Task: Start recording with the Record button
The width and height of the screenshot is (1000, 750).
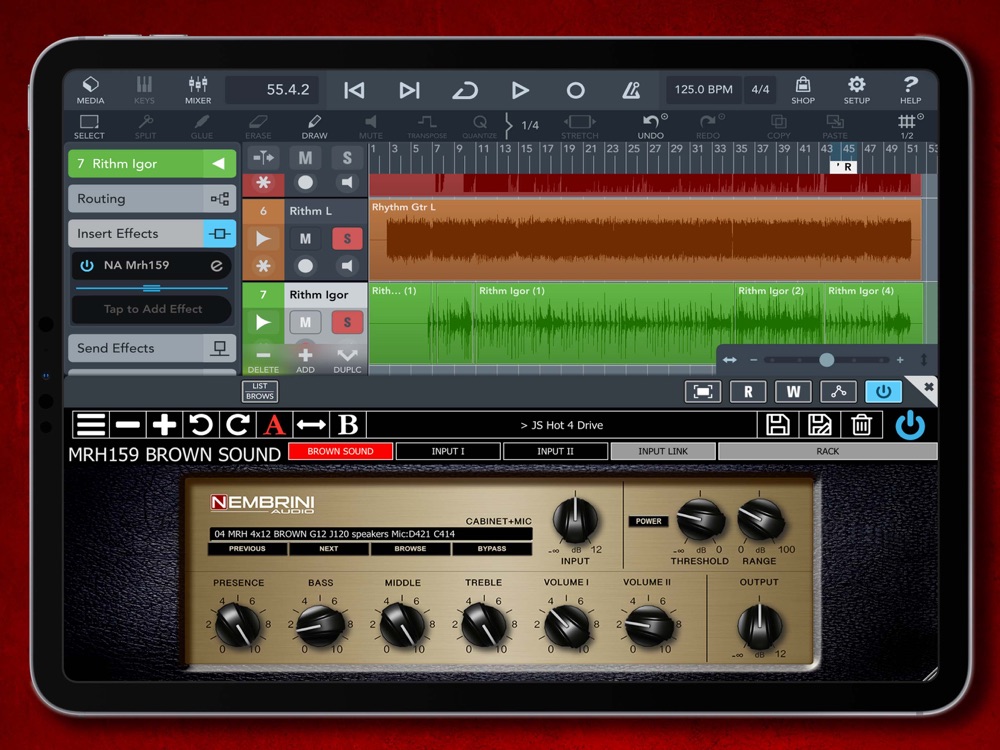Action: click(575, 91)
